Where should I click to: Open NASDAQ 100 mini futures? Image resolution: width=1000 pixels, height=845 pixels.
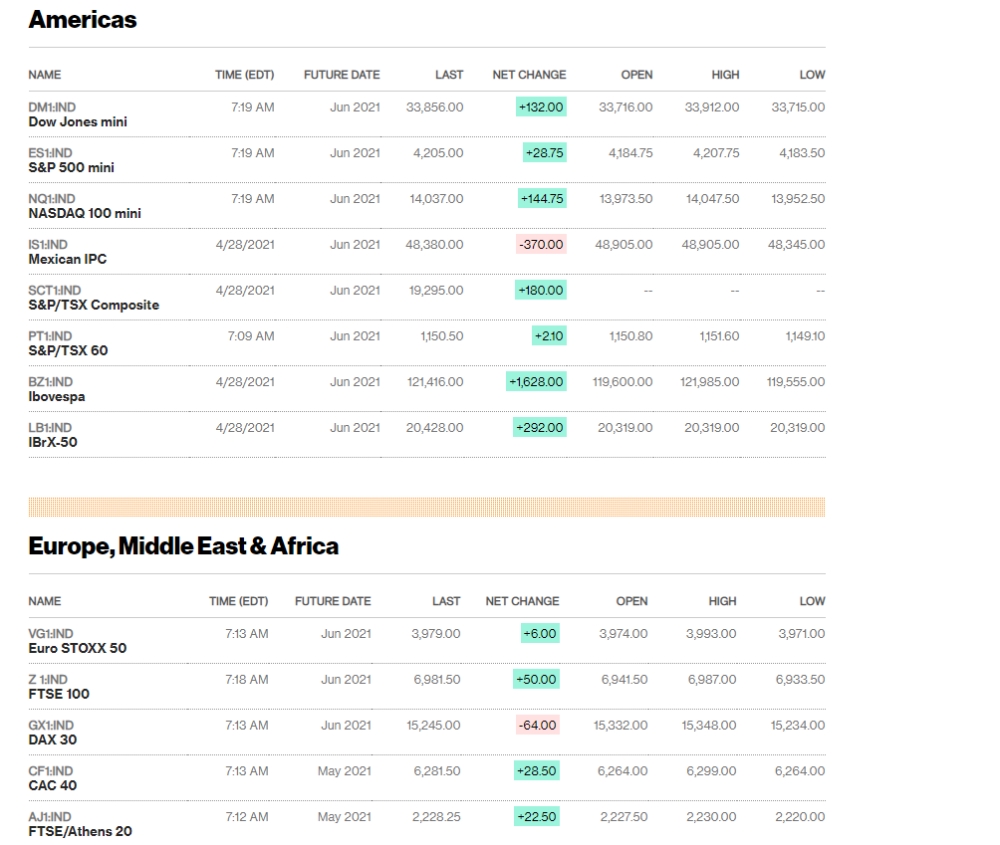point(85,214)
